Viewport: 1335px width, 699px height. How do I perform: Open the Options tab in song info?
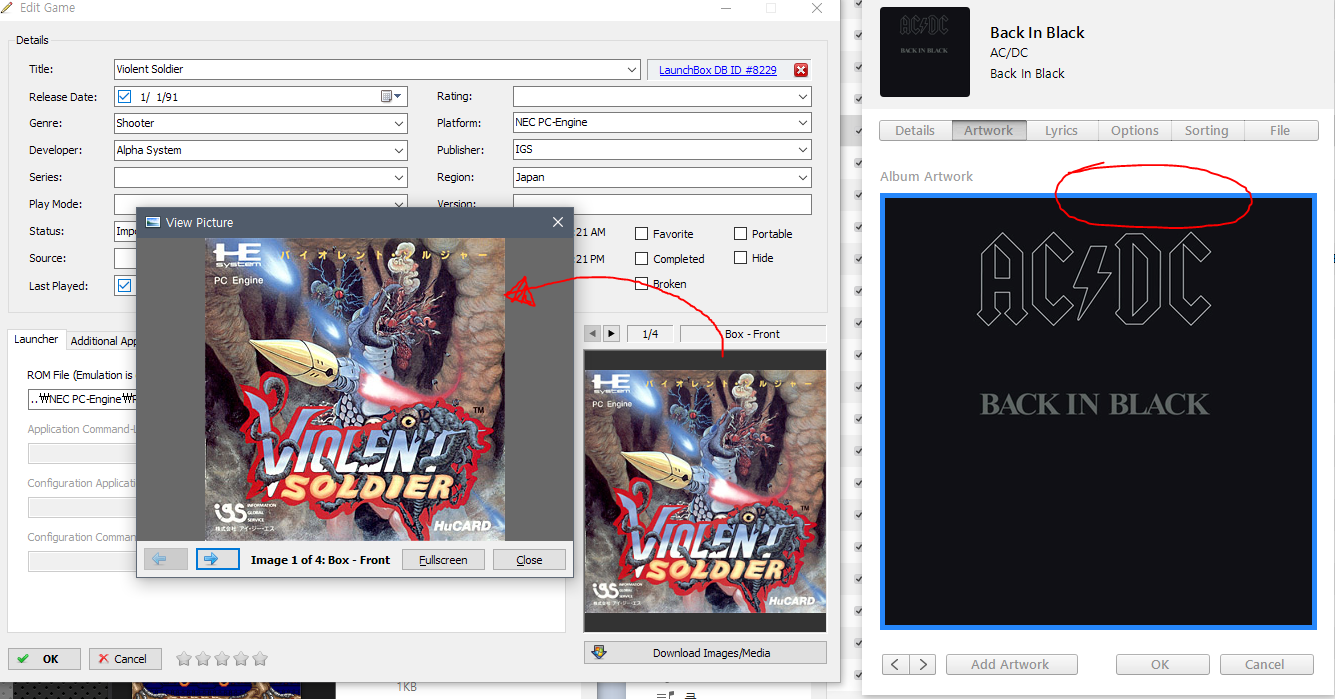1134,130
